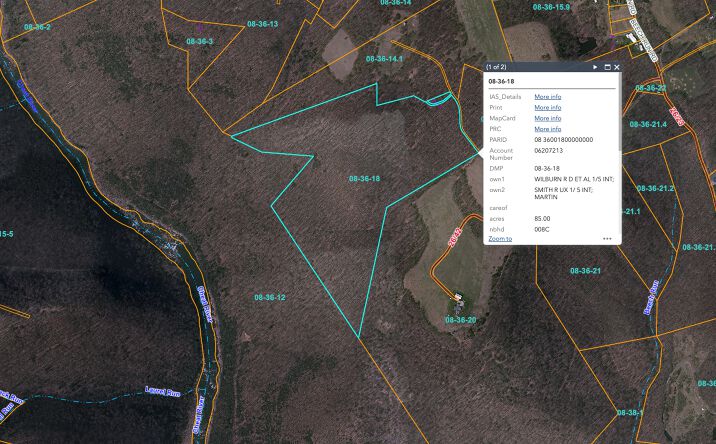Viewport: 716px width, 444px height.
Task: Open the MapCard More info link
Action: pos(548,118)
